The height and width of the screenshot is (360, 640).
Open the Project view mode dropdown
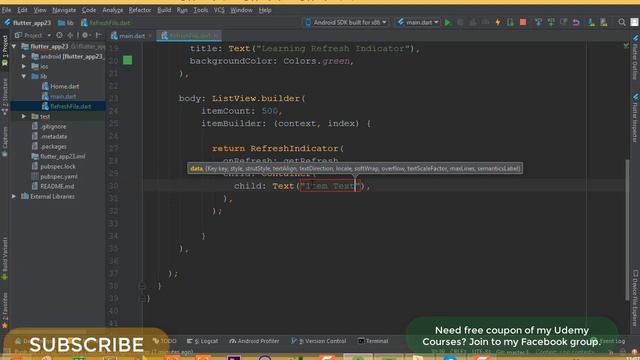tap(33, 36)
